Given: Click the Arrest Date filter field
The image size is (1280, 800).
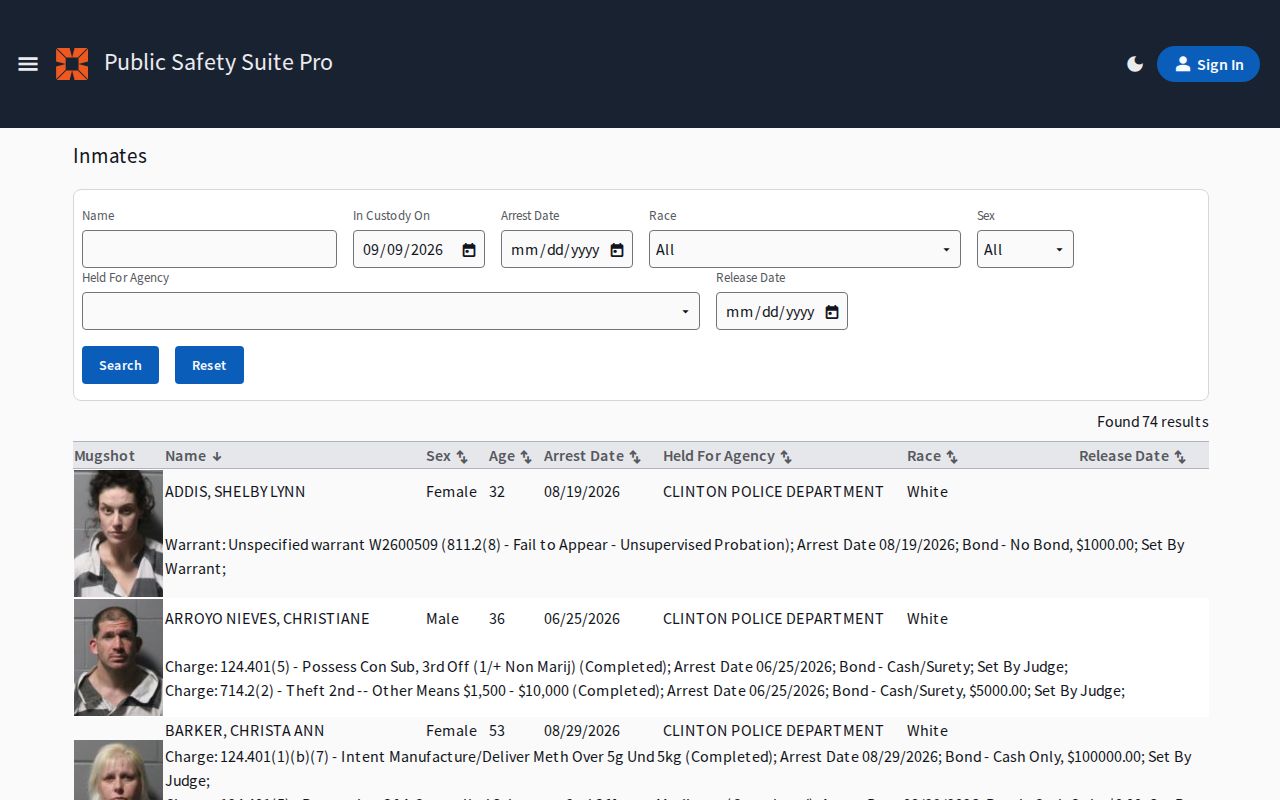Looking at the screenshot, I should tap(567, 249).
